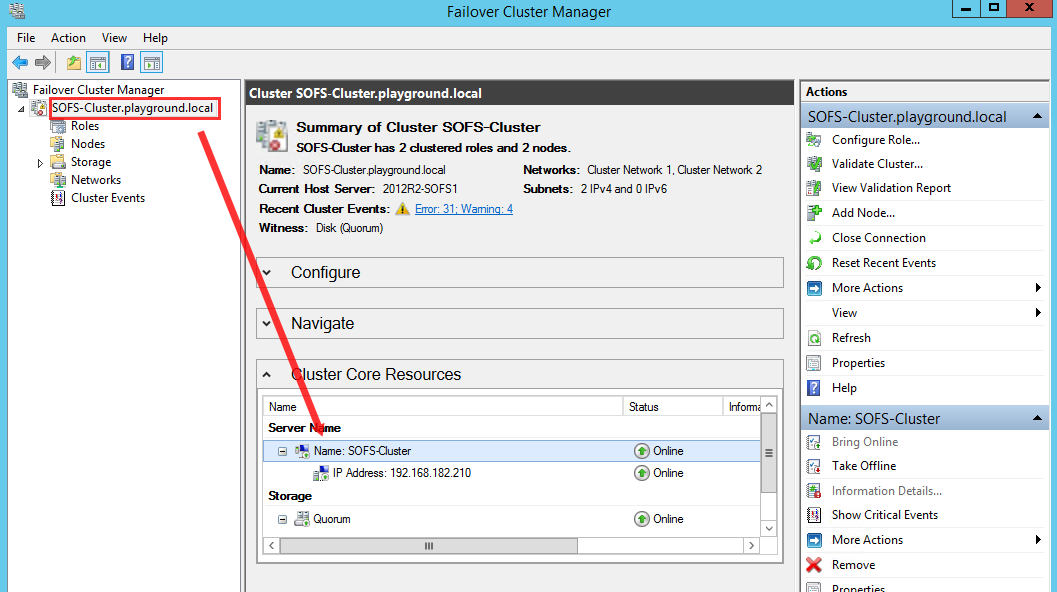1057x592 pixels.
Task: Click Configure Role... action
Action: click(x=876, y=140)
